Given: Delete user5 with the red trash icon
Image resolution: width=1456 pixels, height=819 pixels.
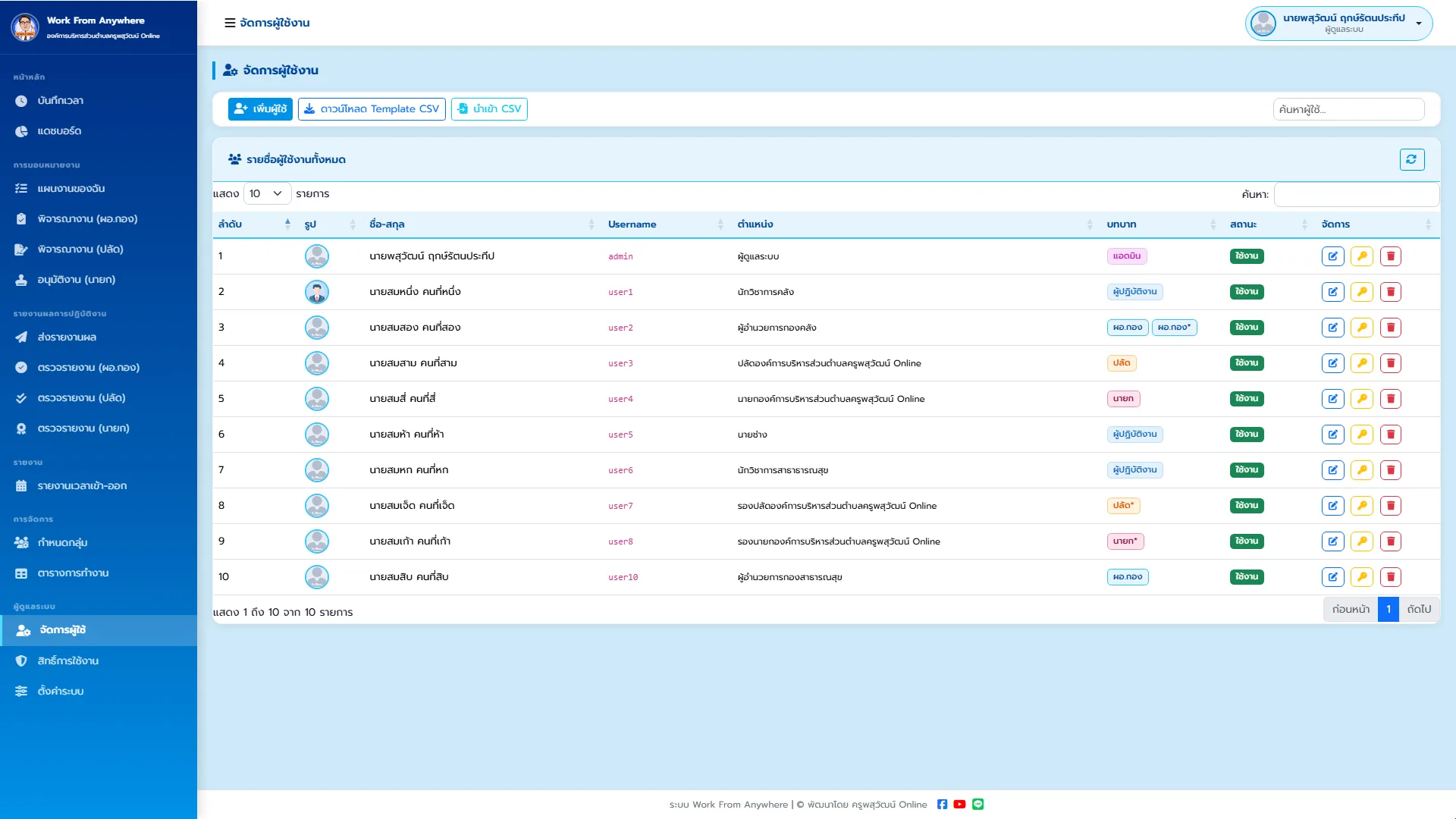Looking at the screenshot, I should coord(1391,435).
